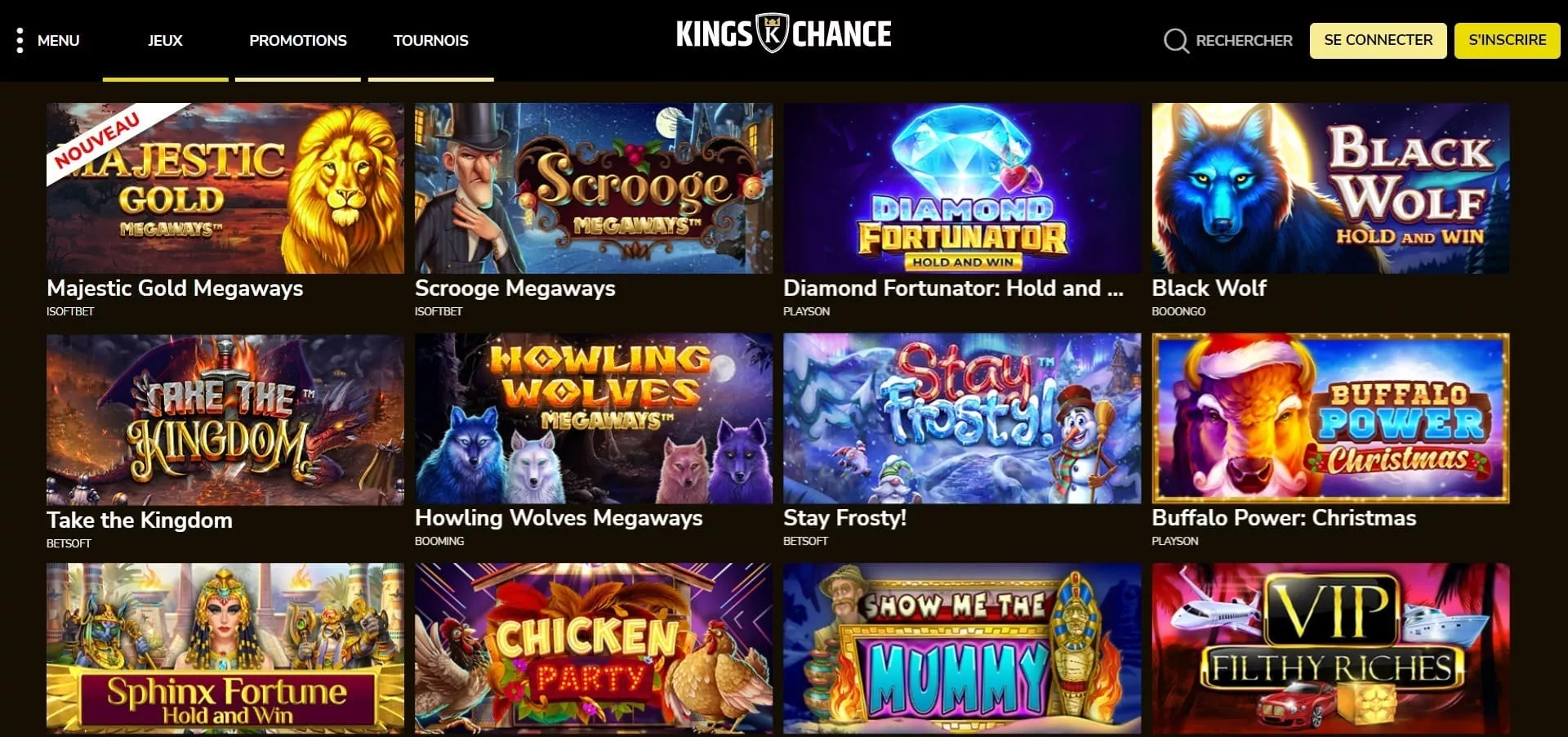Image resolution: width=1568 pixels, height=737 pixels.
Task: Launch the Scrooge Megaways game thumbnail
Action: pos(594,188)
